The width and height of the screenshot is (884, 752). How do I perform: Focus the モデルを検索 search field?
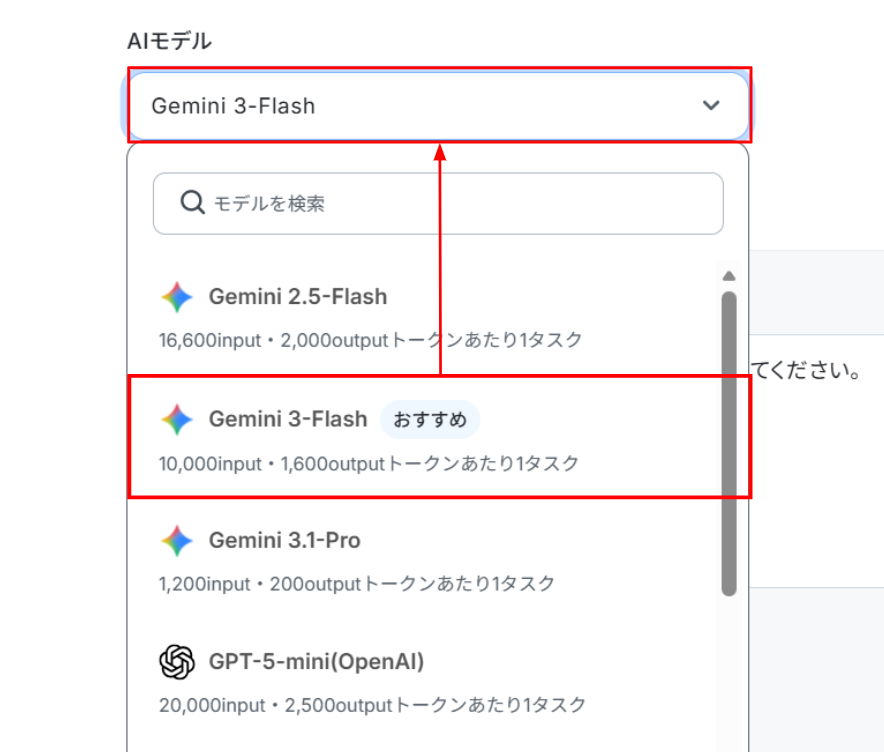pos(438,204)
